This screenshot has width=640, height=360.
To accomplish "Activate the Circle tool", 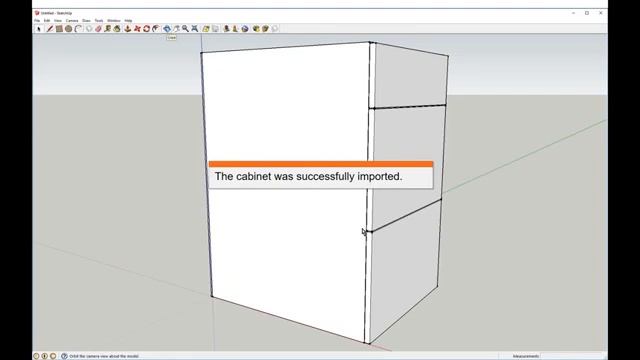I will pos(69,29).
